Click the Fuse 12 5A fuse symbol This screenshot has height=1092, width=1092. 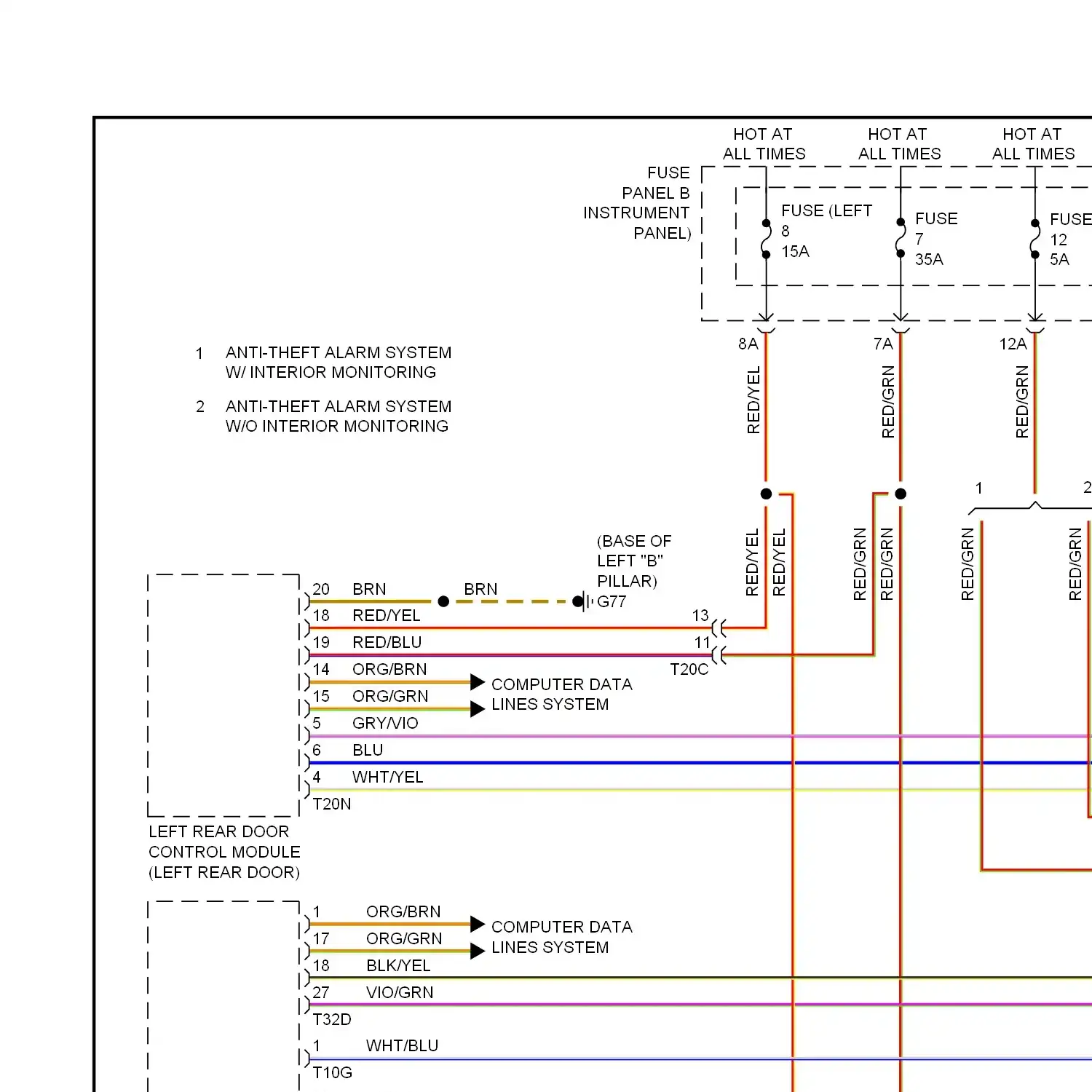click(x=1035, y=239)
